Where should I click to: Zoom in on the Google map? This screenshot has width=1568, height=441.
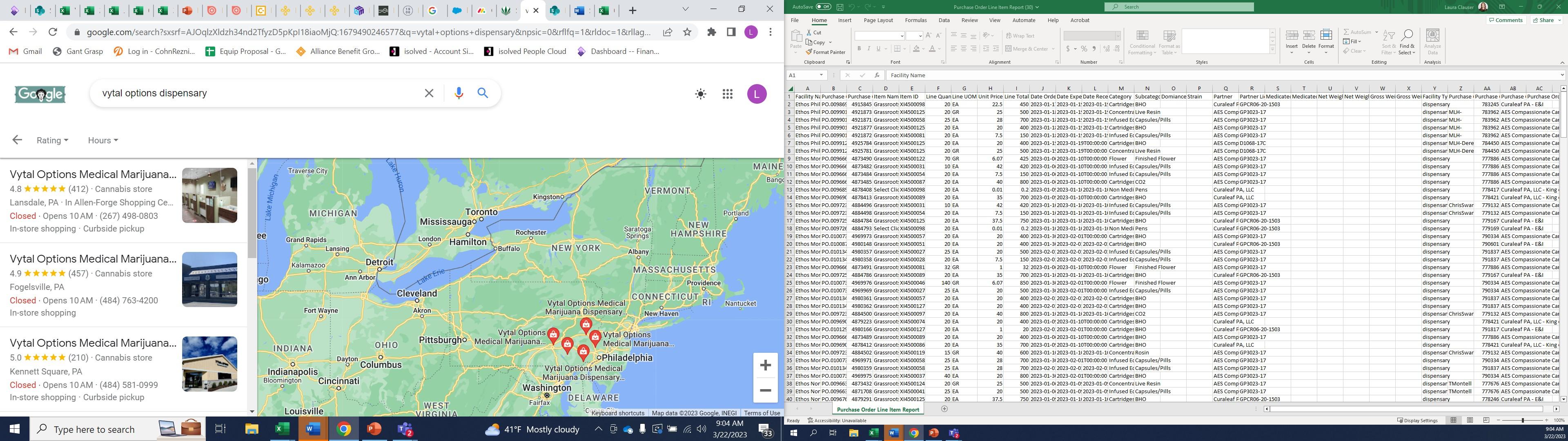(x=765, y=365)
